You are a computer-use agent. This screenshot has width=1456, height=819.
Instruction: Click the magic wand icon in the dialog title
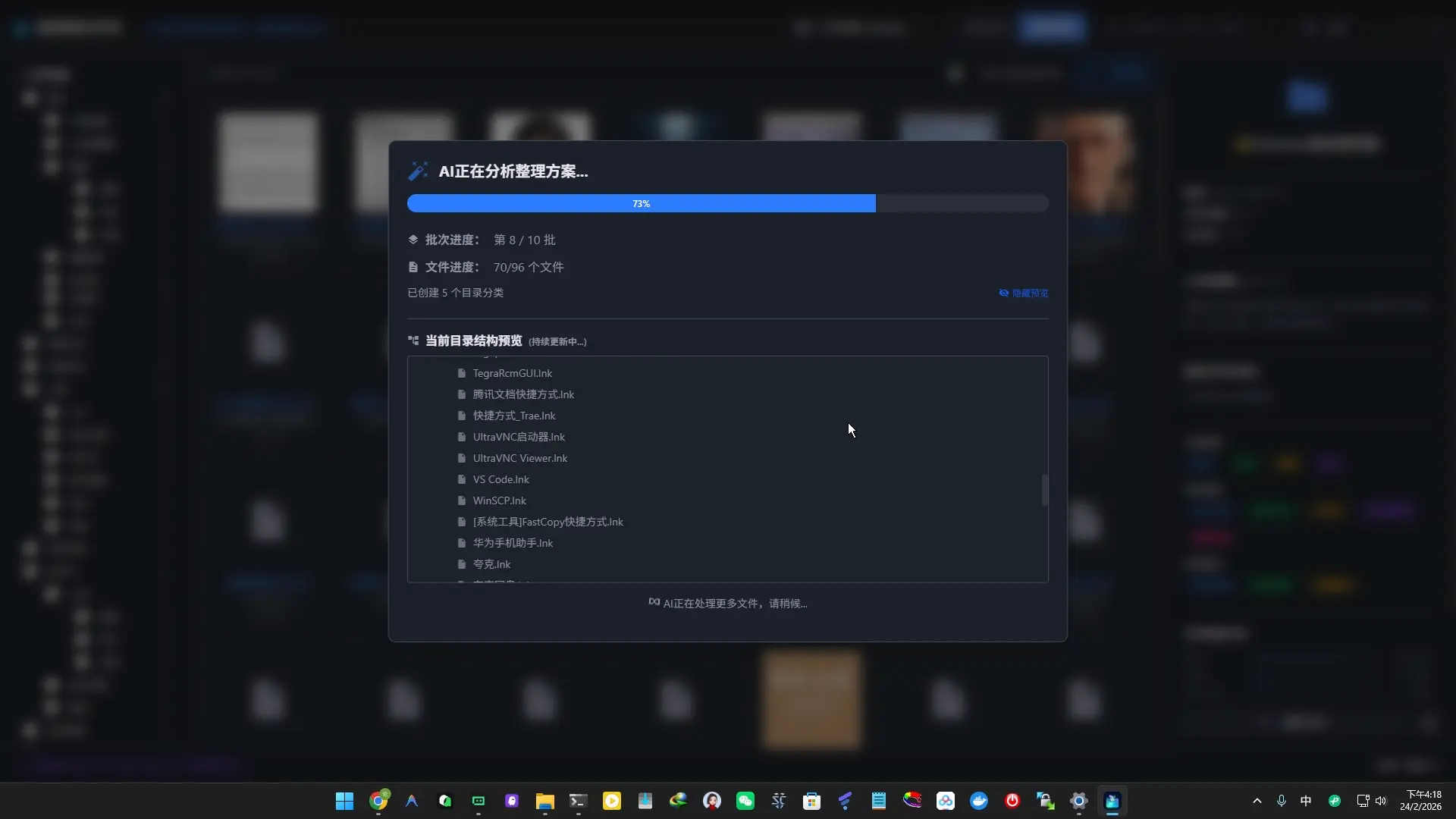(419, 171)
